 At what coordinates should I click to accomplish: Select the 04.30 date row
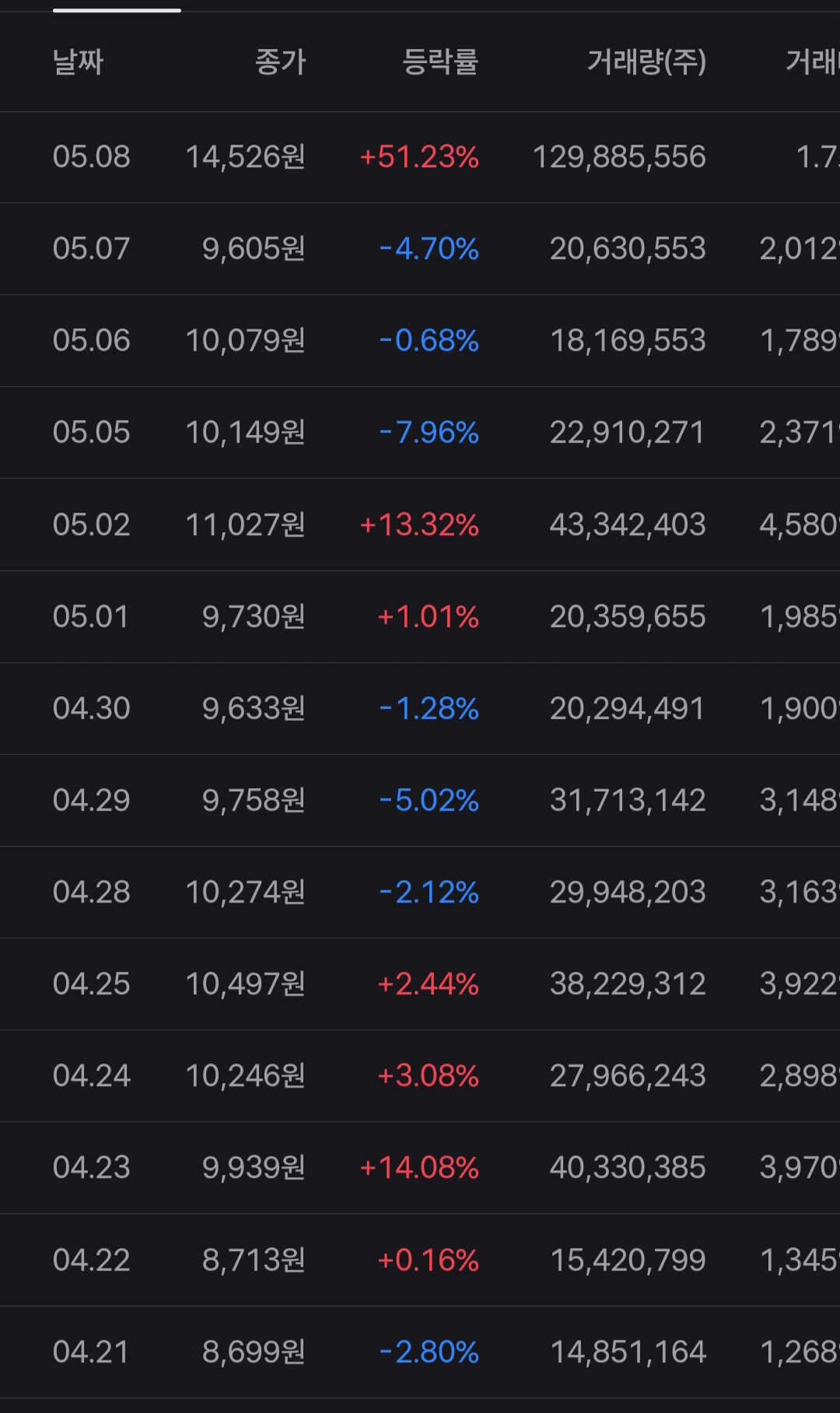(420, 708)
